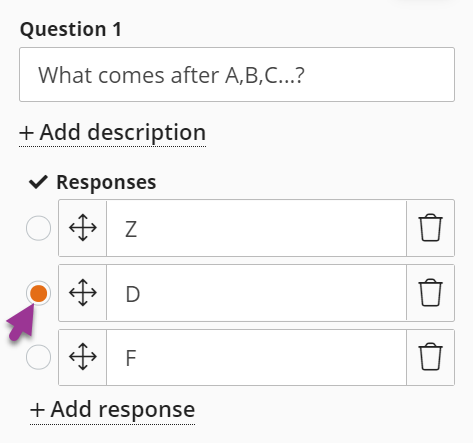The width and height of the screenshot is (473, 443).
Task: Select the reorder arrows icon for response F
Action: pos(83,357)
